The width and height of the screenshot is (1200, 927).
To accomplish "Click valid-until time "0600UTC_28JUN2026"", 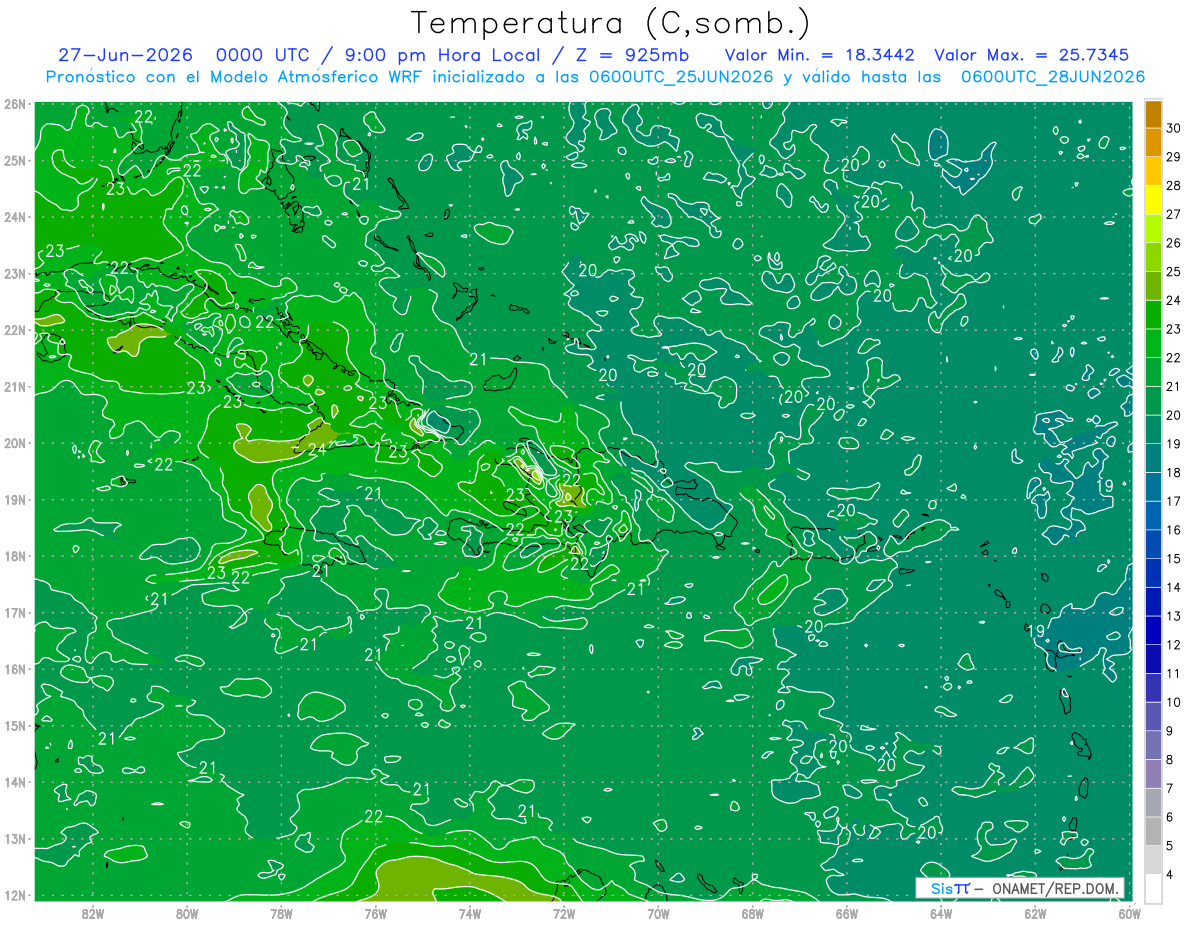I will pyautogui.click(x=1053, y=77).
